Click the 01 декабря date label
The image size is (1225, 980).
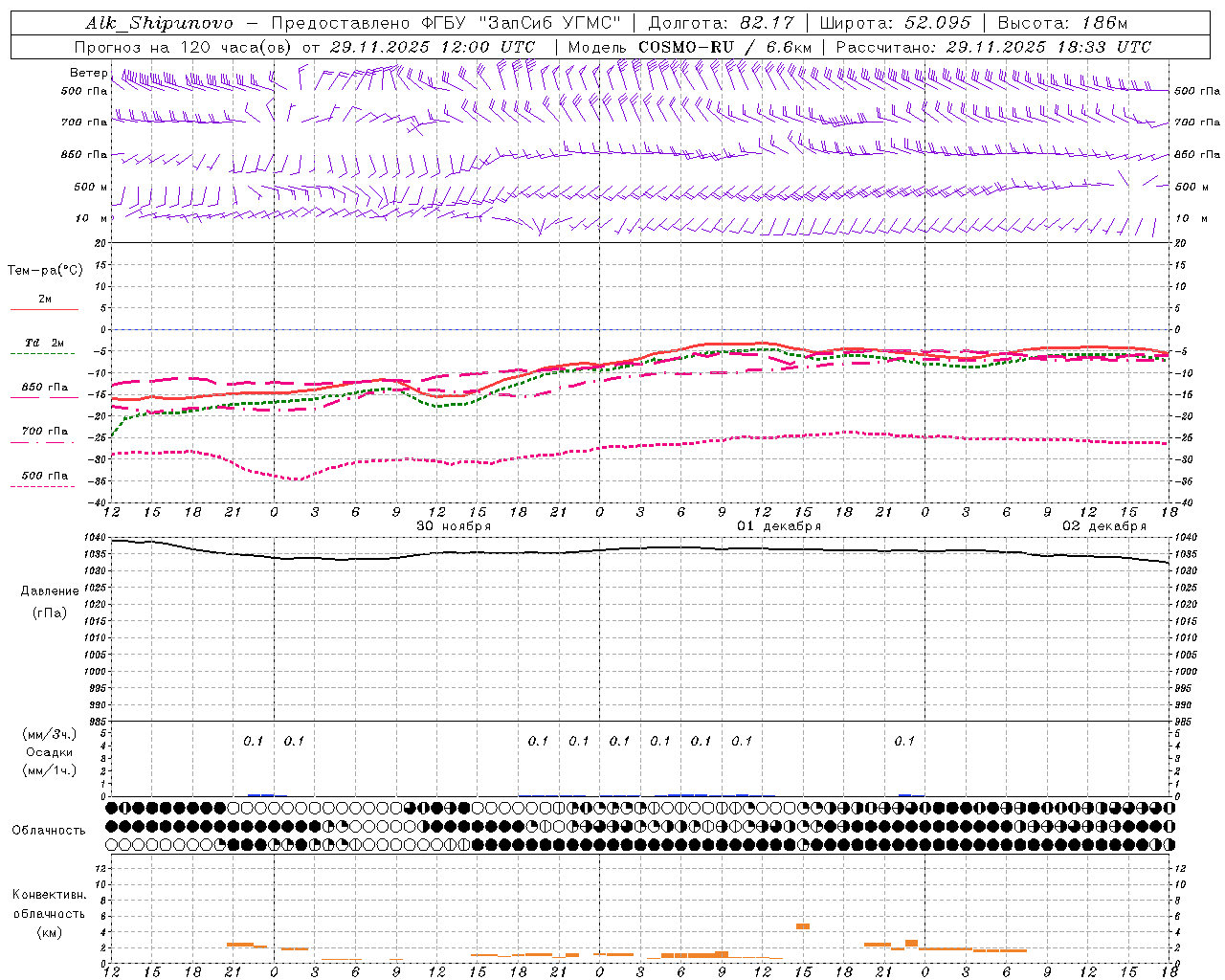point(779,526)
